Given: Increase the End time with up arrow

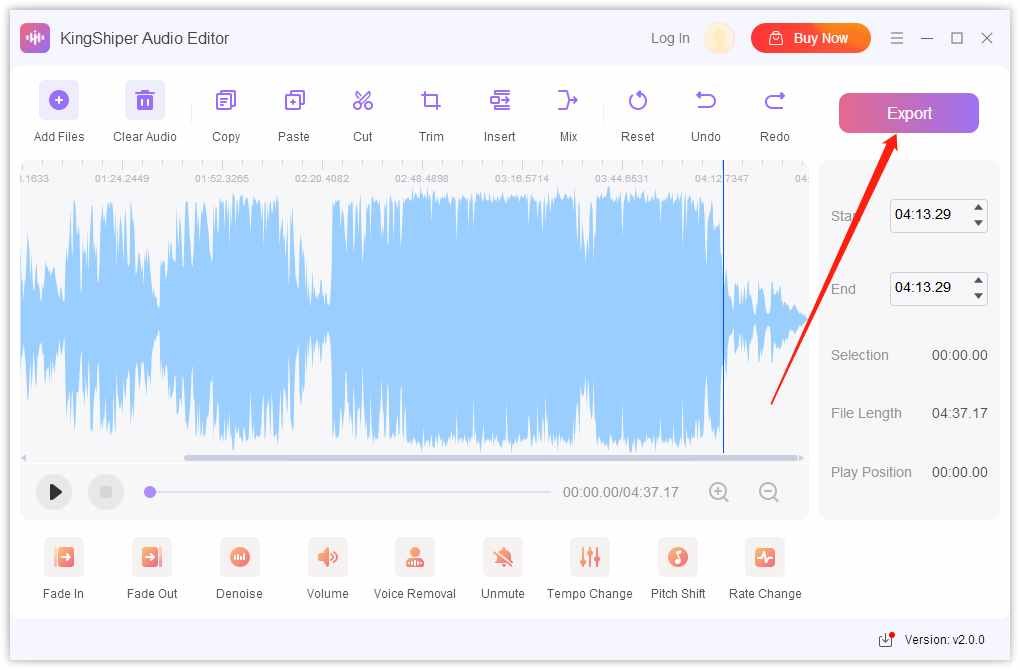Looking at the screenshot, I should coord(978,280).
